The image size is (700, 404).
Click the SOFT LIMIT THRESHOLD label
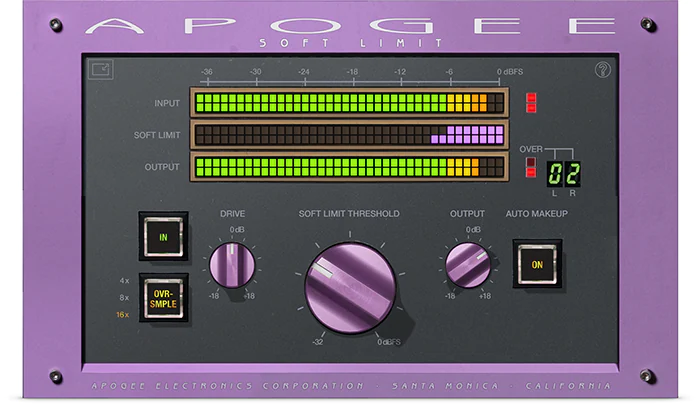pyautogui.click(x=349, y=214)
